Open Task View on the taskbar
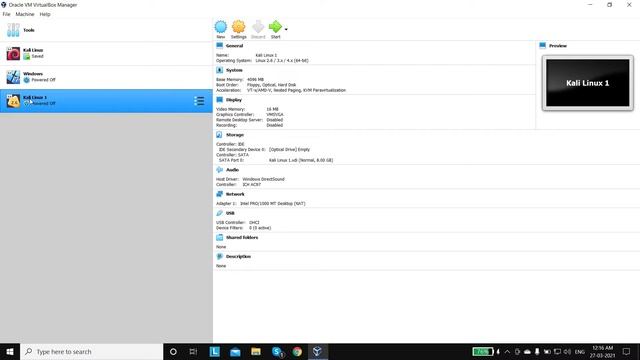This screenshot has width=640, height=360. point(193,351)
